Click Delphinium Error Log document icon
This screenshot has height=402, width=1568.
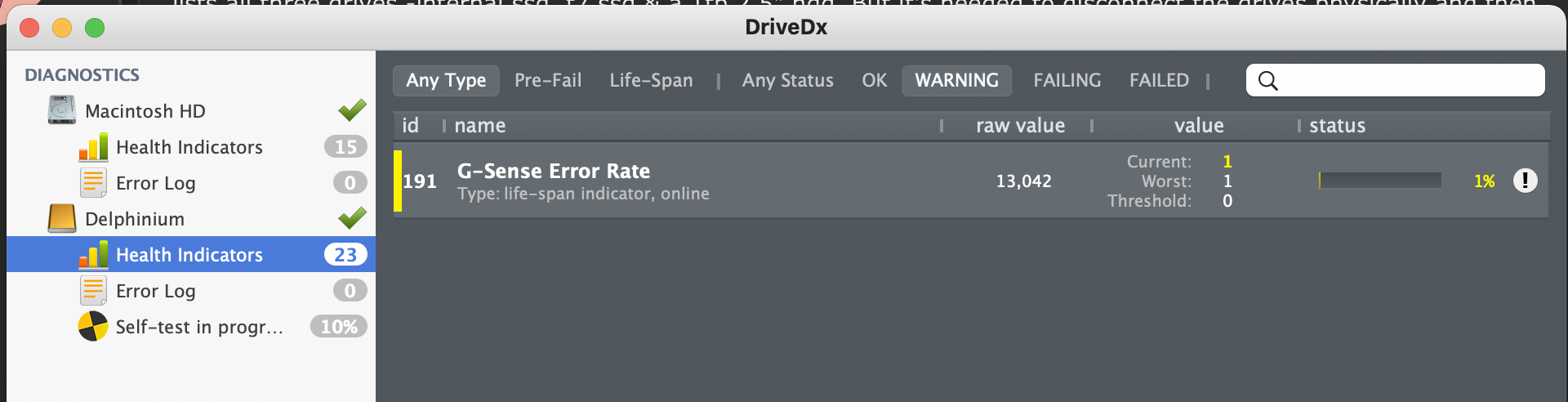(93, 290)
